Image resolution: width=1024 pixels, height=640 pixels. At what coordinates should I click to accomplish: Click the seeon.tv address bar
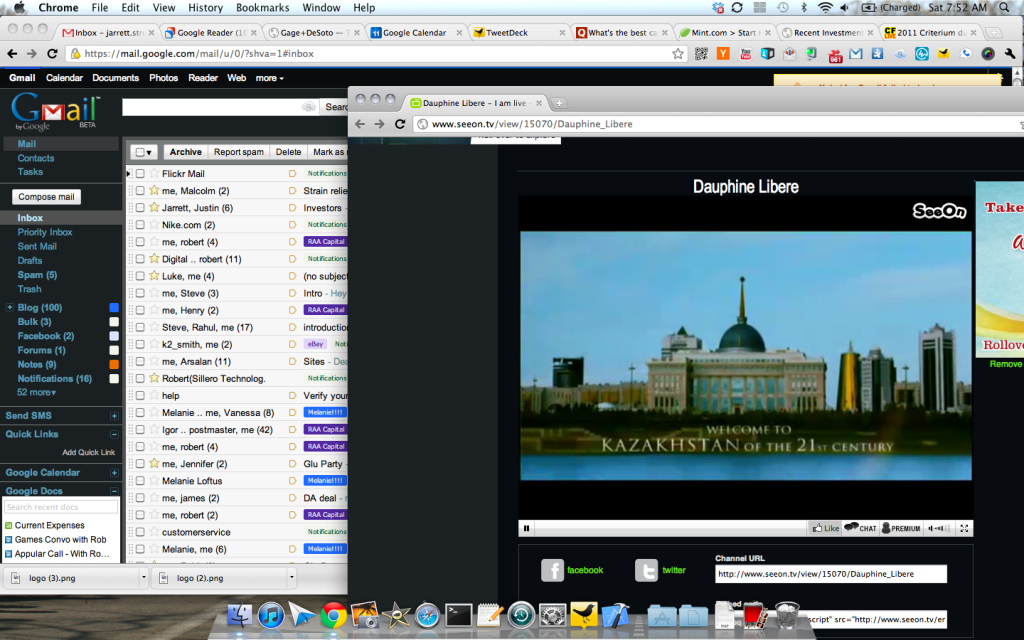tap(718, 124)
